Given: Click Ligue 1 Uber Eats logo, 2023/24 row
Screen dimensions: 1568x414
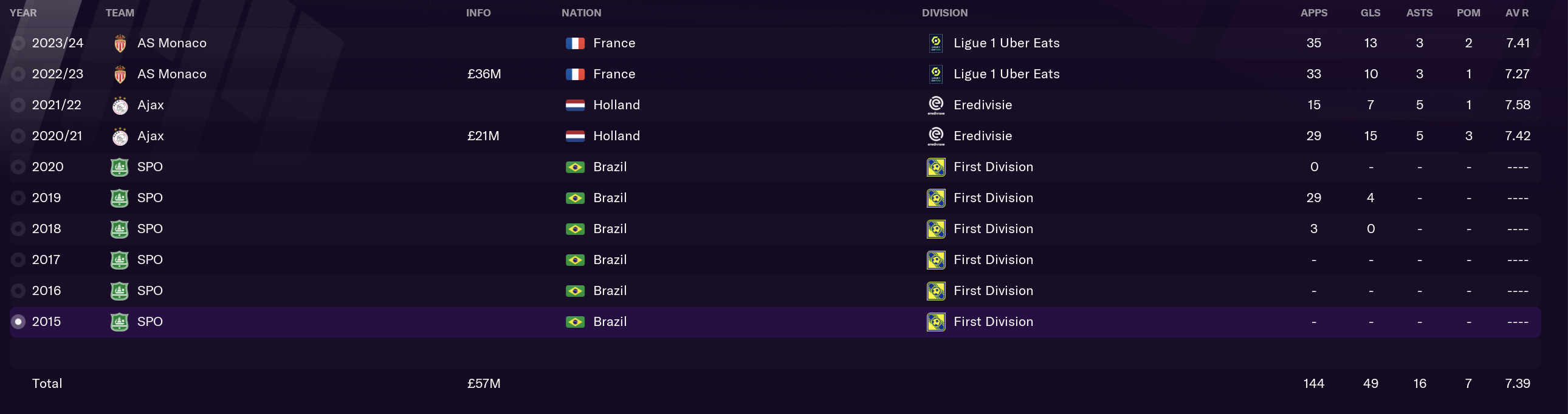Looking at the screenshot, I should click(x=935, y=43).
